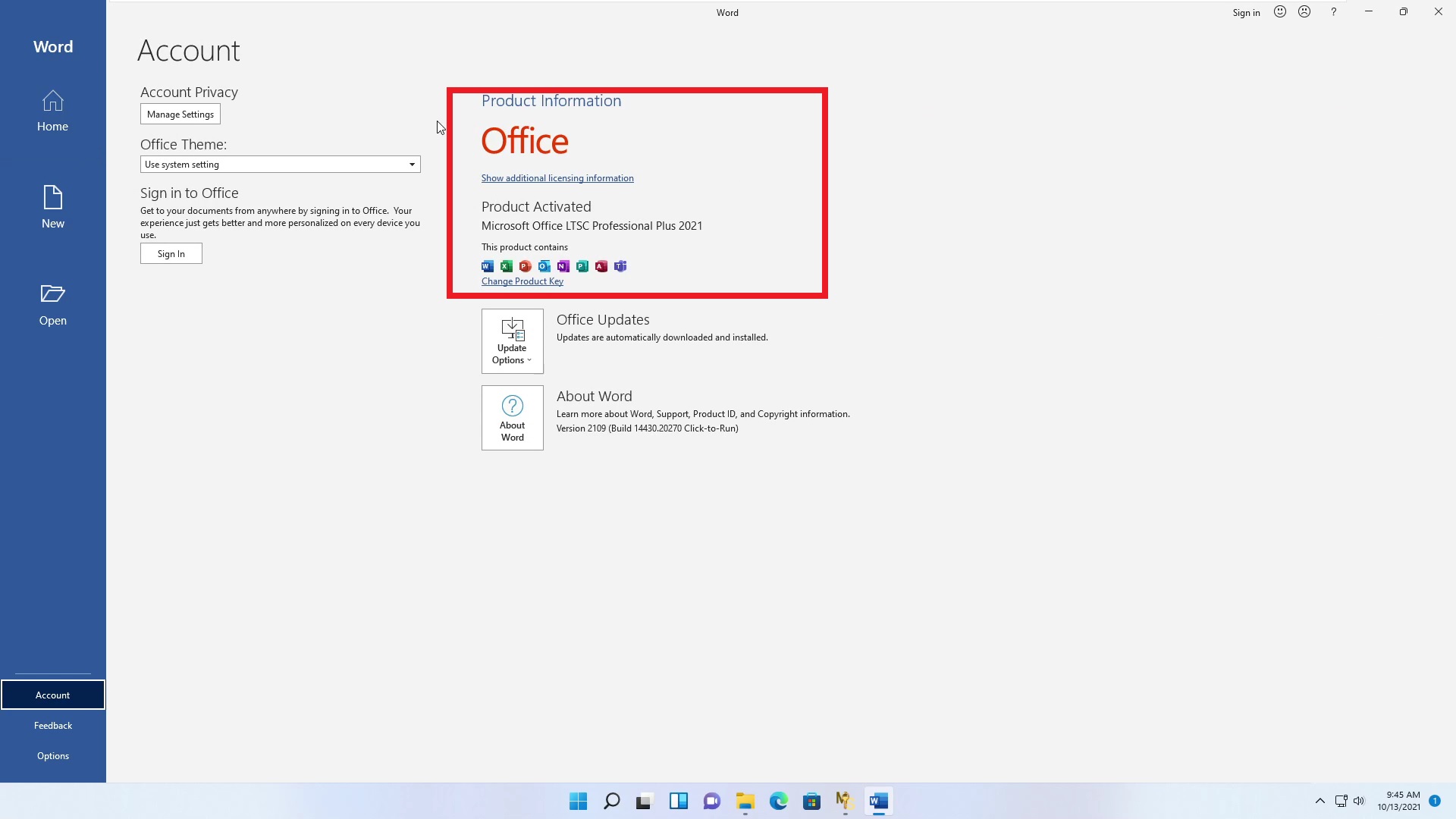Viewport: 1456px width, 819px height.
Task: Open the clock and date in the tray
Action: tap(1399, 802)
